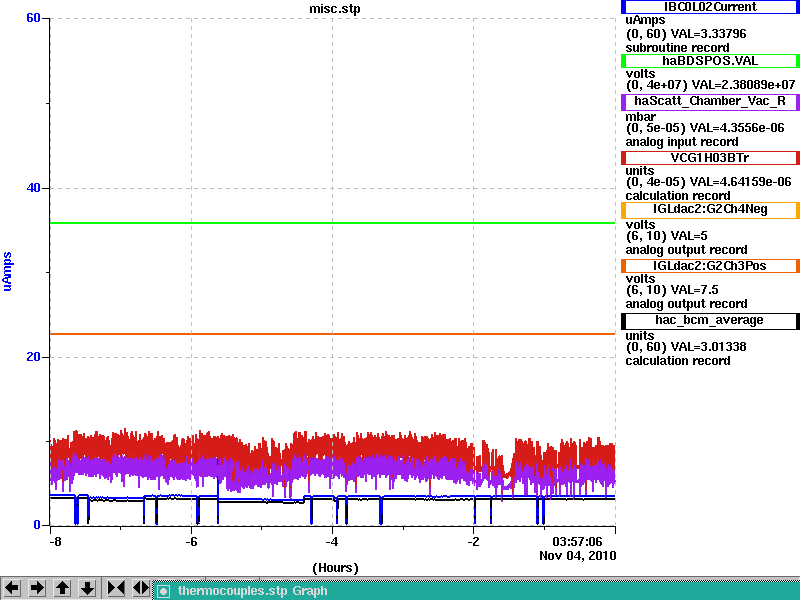Click the VAL=7.5 reading text
The height and width of the screenshot is (600, 800).
pyautogui.click(x=694, y=290)
